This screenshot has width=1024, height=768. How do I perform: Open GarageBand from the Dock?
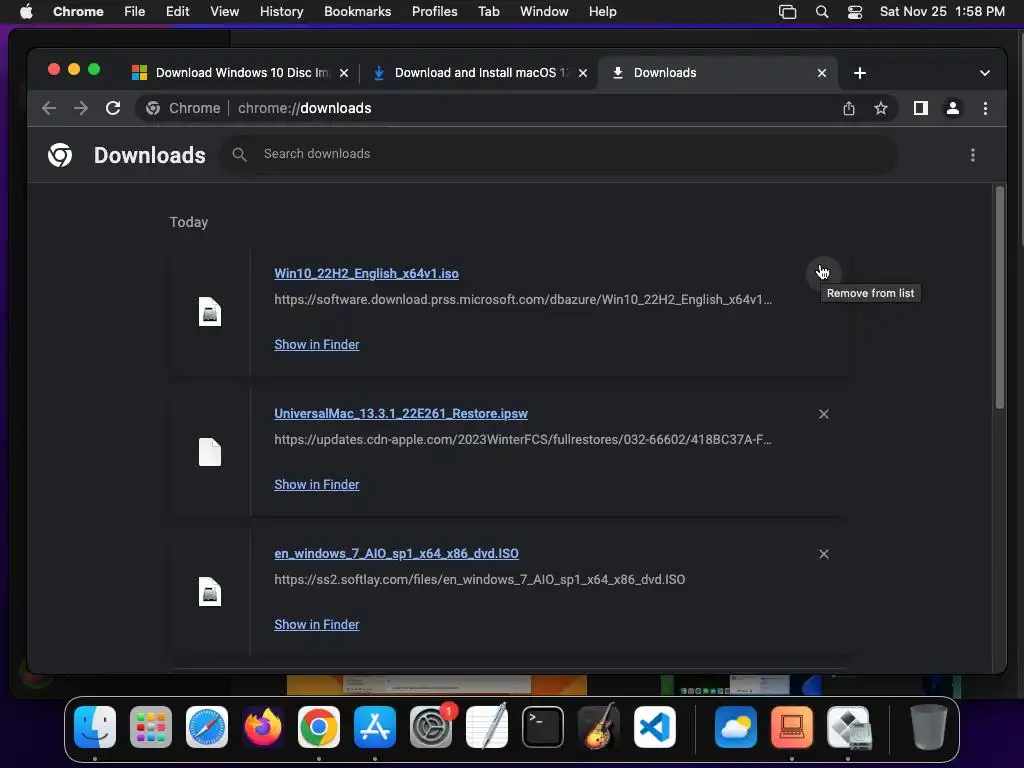pos(599,727)
